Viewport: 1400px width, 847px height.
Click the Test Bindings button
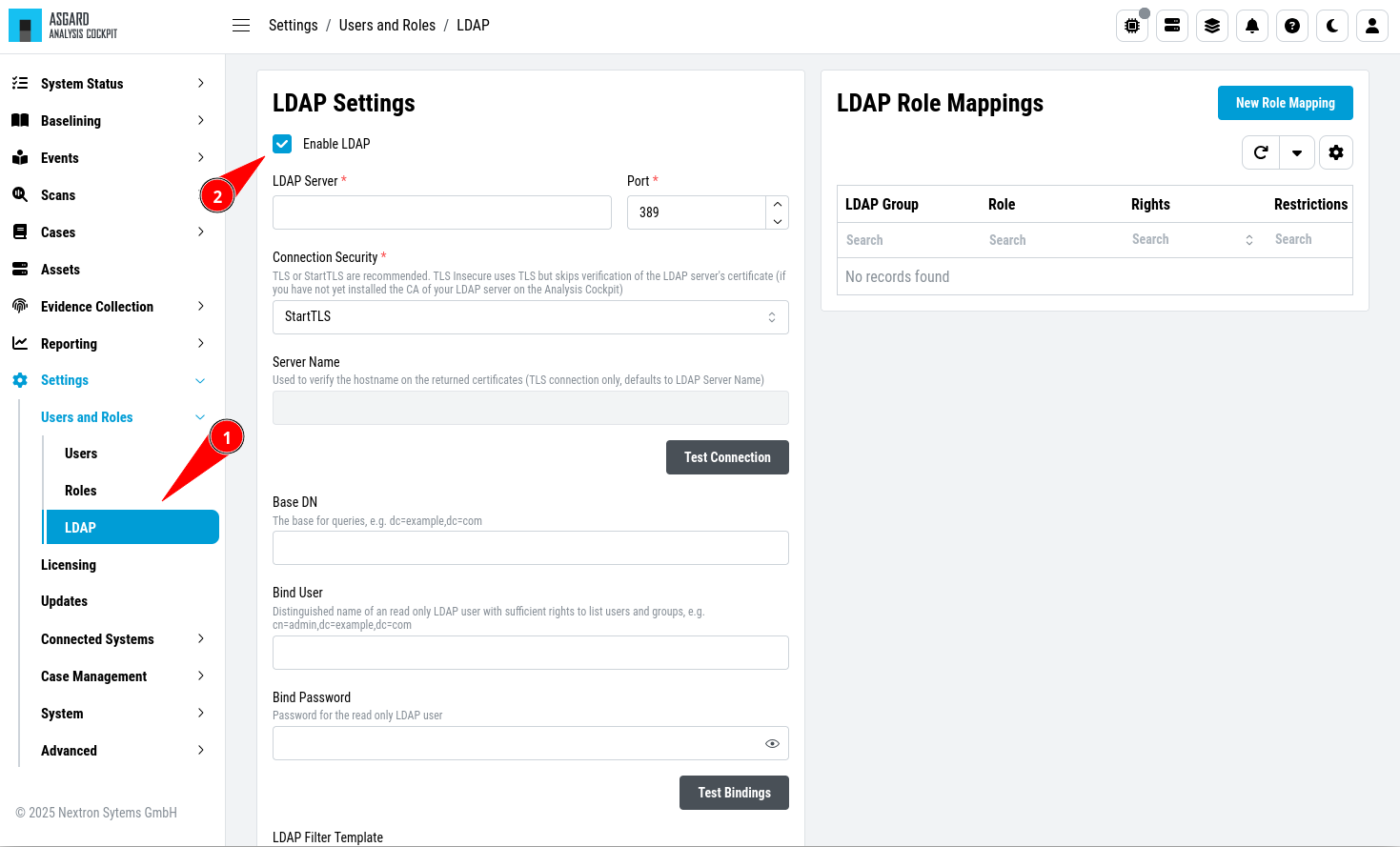[734, 793]
